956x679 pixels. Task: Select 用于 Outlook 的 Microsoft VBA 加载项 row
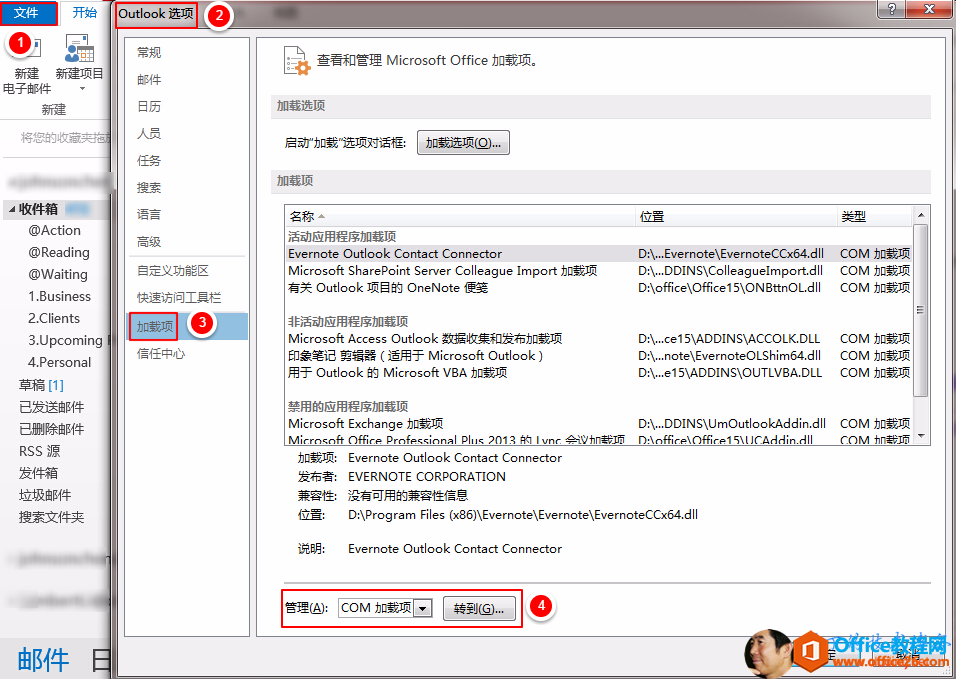tap(599, 372)
